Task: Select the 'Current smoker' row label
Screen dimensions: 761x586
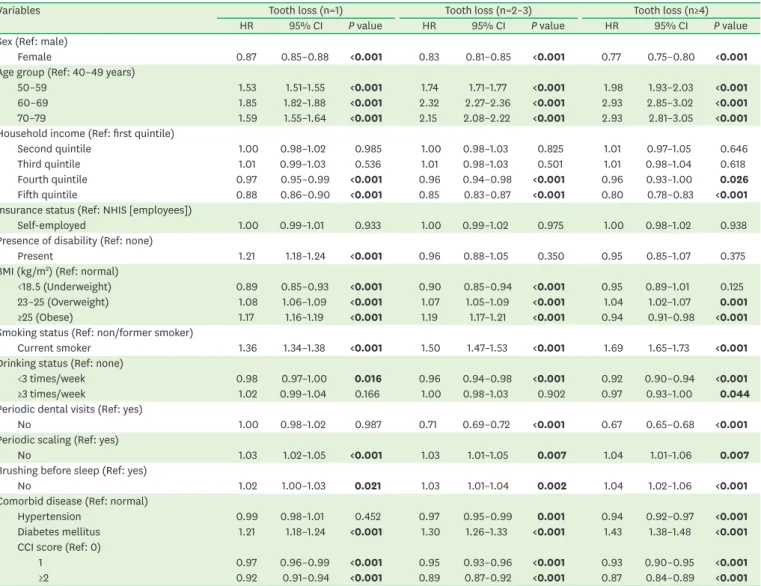Action: (x=54, y=348)
